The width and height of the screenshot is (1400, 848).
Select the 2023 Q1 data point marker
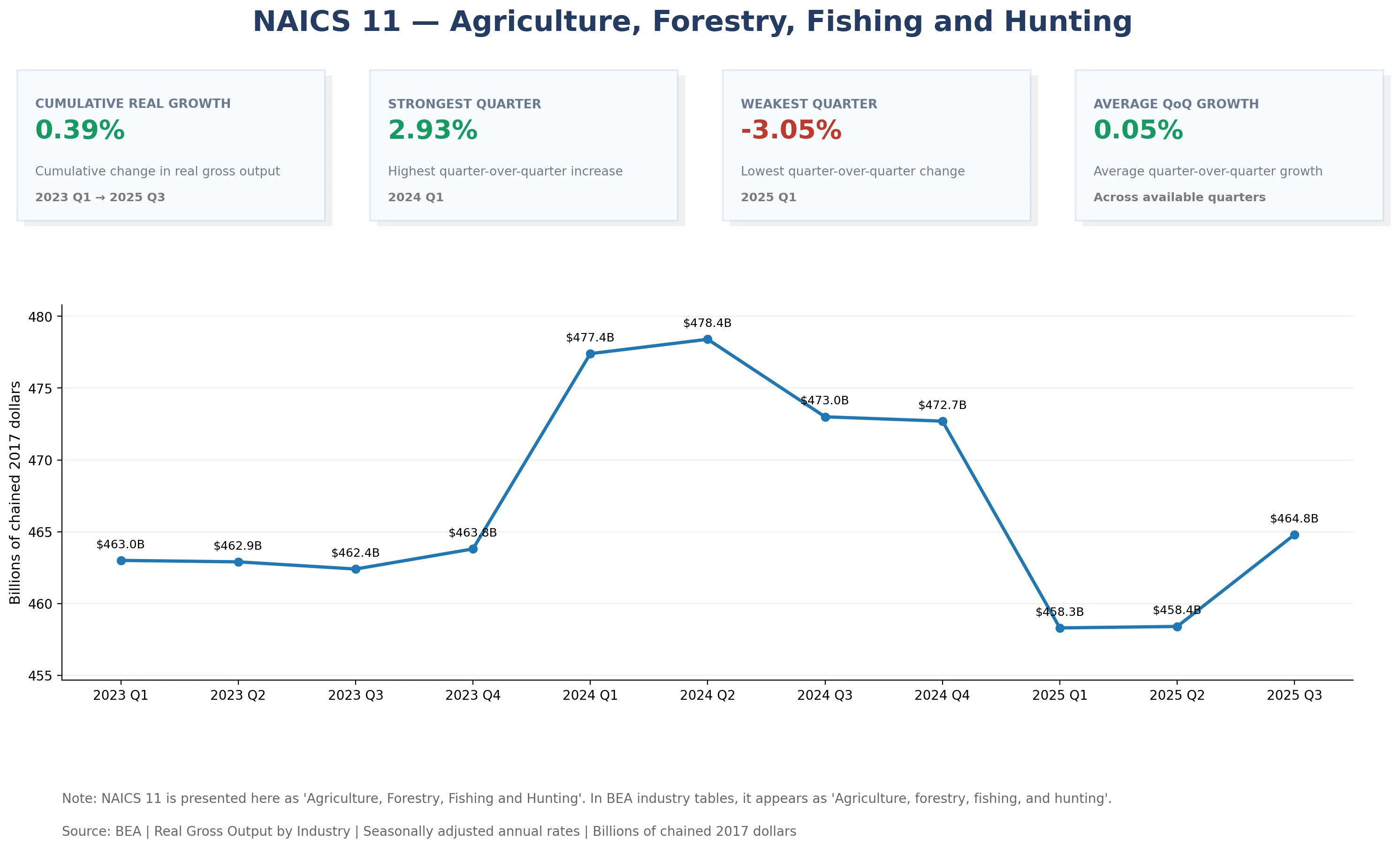[121, 560]
